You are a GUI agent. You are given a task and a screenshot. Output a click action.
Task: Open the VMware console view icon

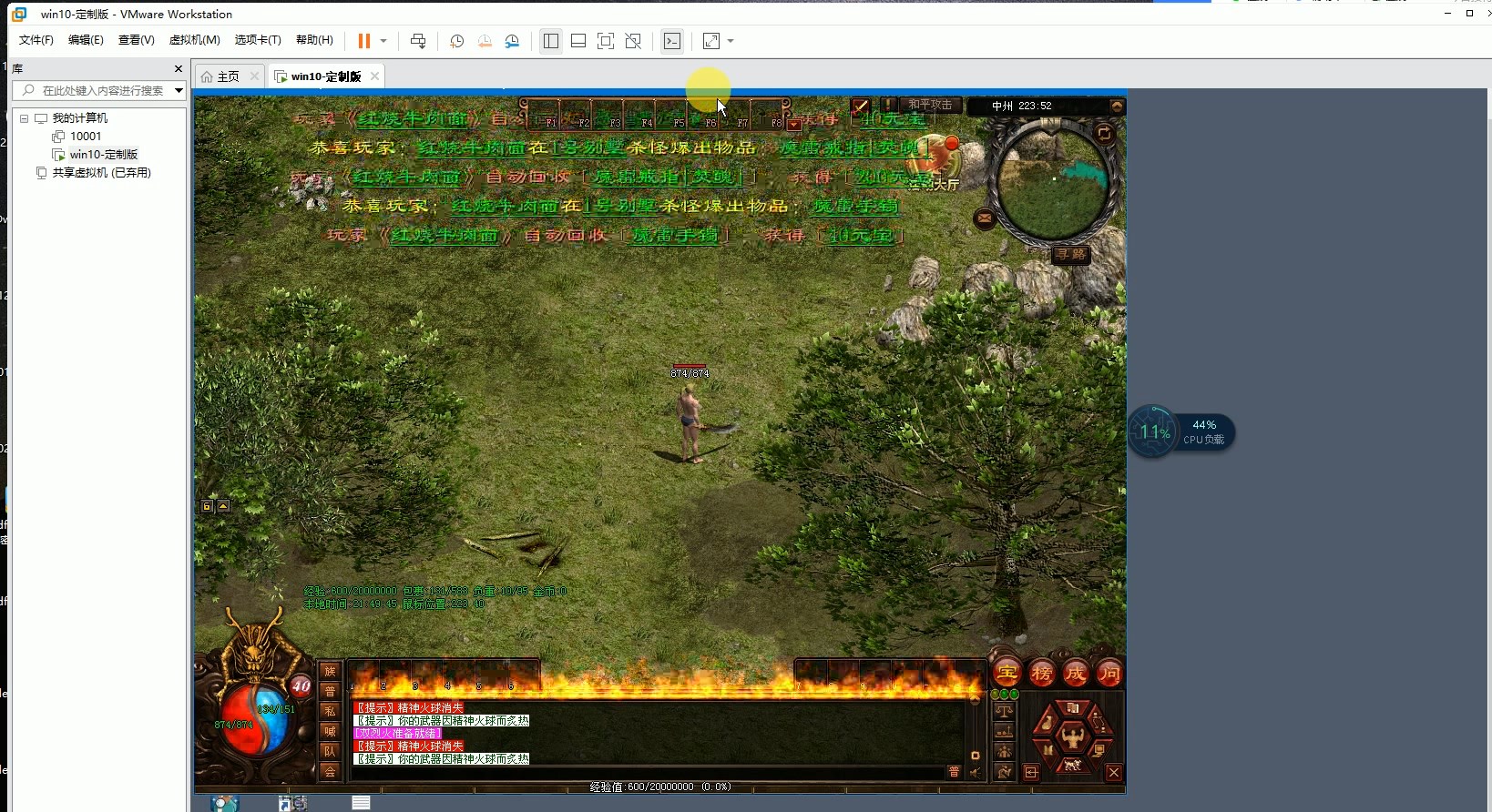[672, 41]
